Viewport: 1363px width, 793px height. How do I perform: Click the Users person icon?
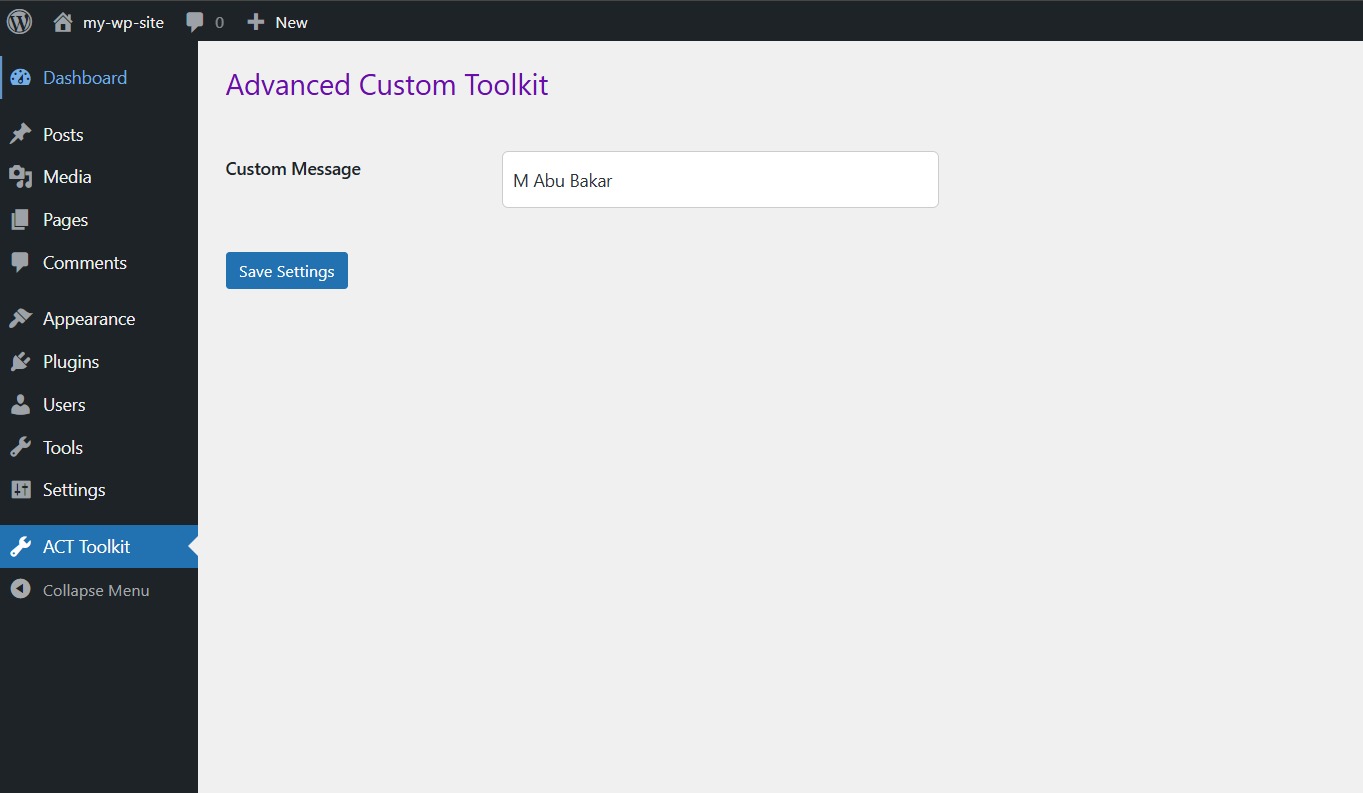pos(20,405)
